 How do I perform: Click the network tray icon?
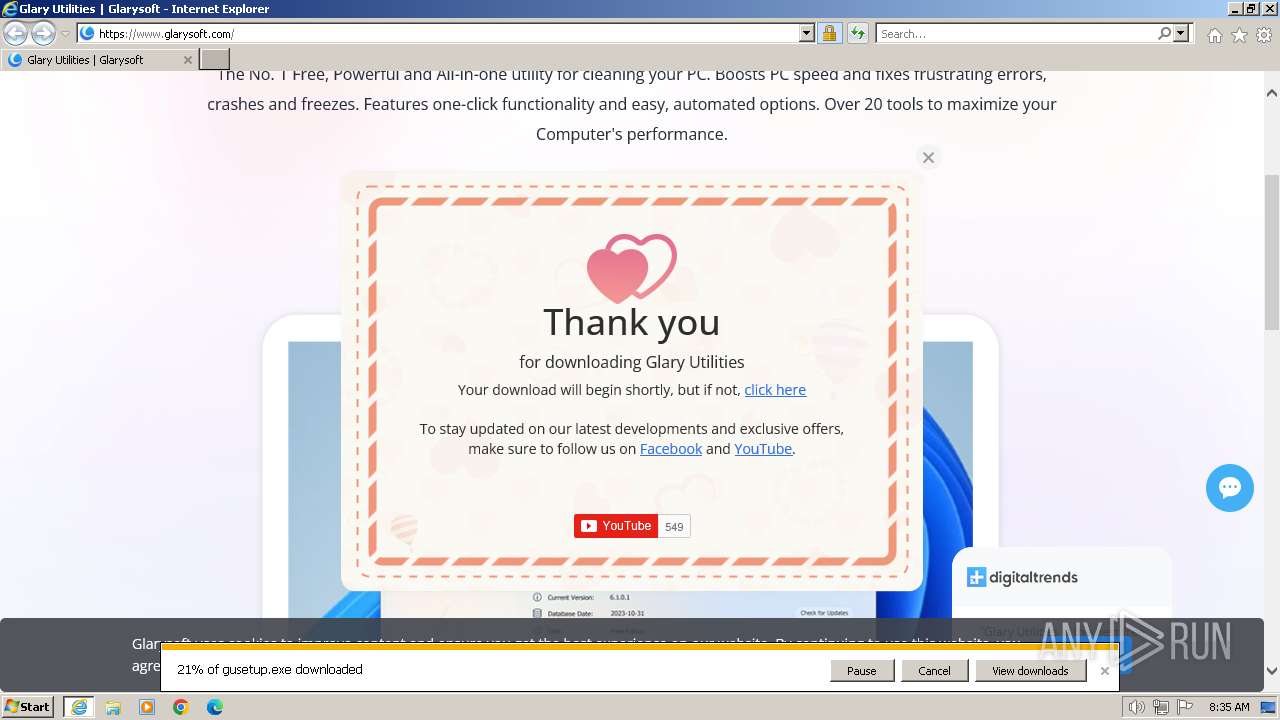pyautogui.click(x=1161, y=707)
